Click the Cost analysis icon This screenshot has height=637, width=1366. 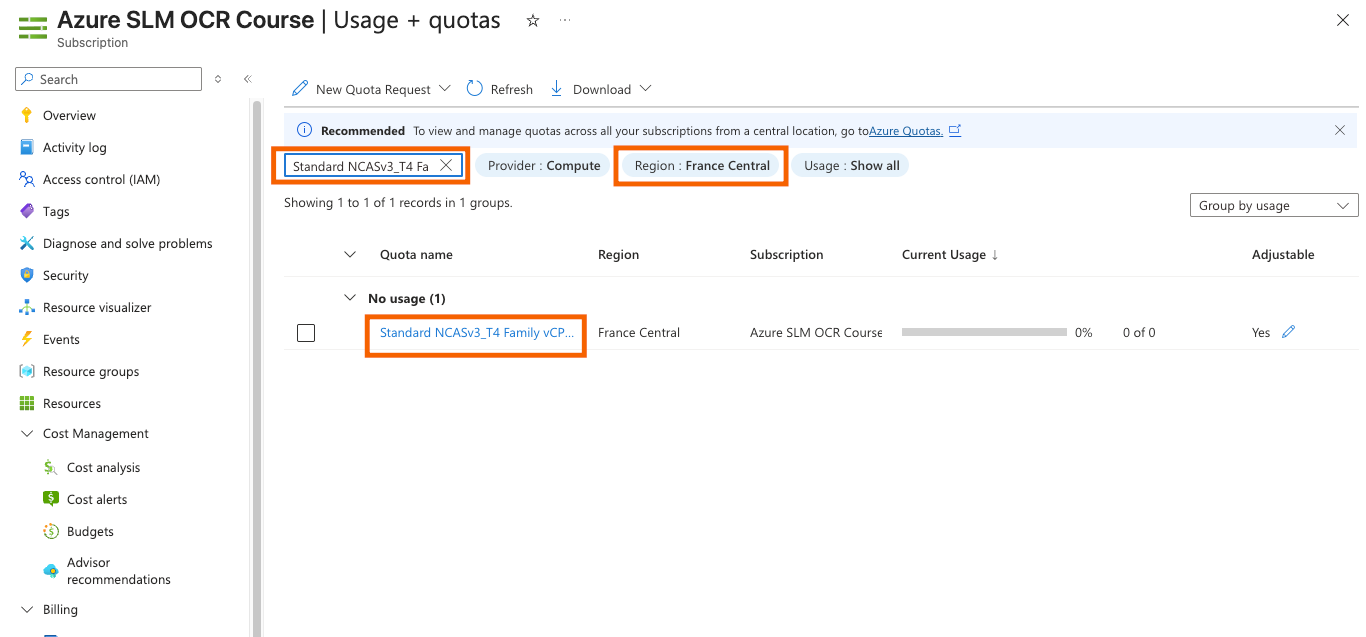(x=51, y=467)
